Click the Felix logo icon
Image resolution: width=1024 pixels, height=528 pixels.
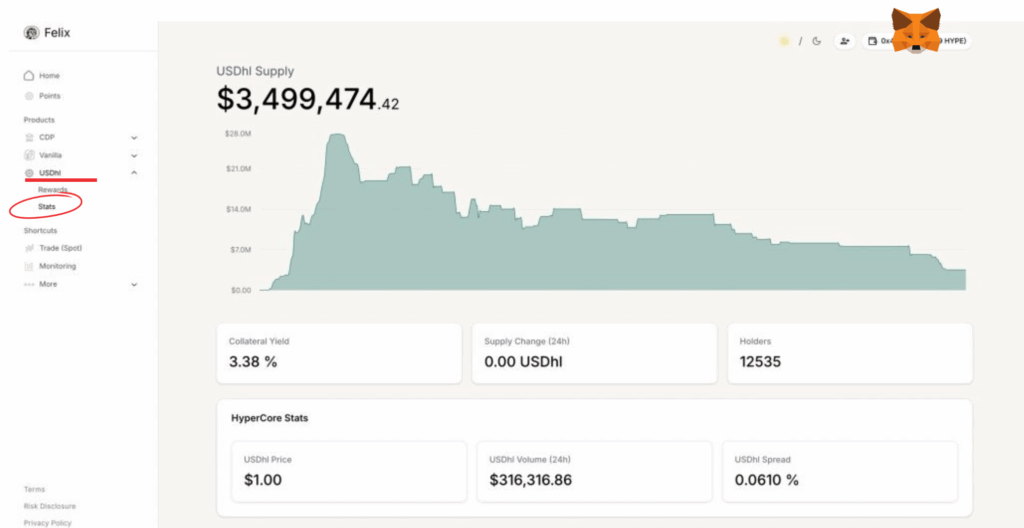tap(31, 33)
